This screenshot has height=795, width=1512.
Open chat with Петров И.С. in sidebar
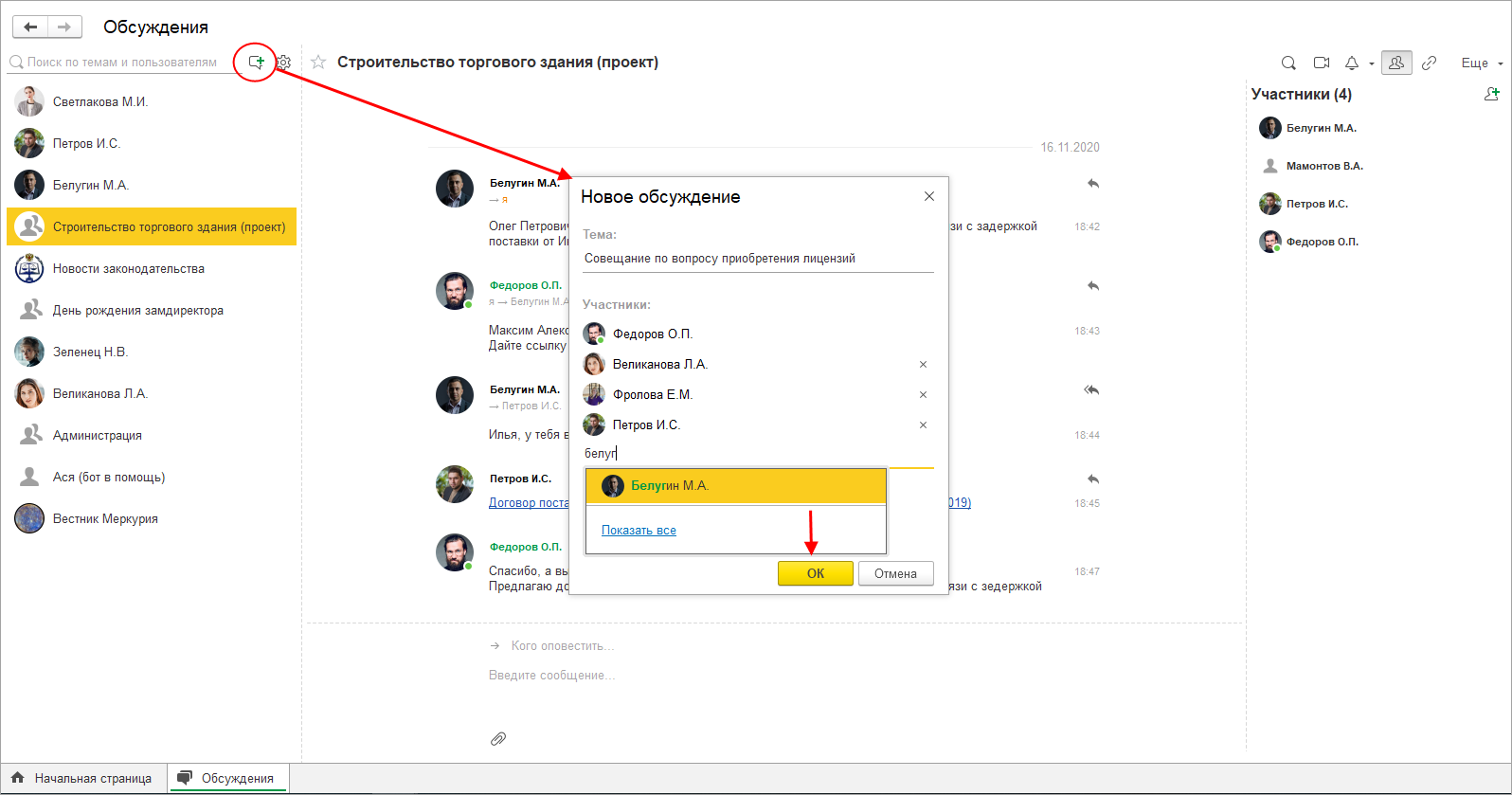coord(152,143)
